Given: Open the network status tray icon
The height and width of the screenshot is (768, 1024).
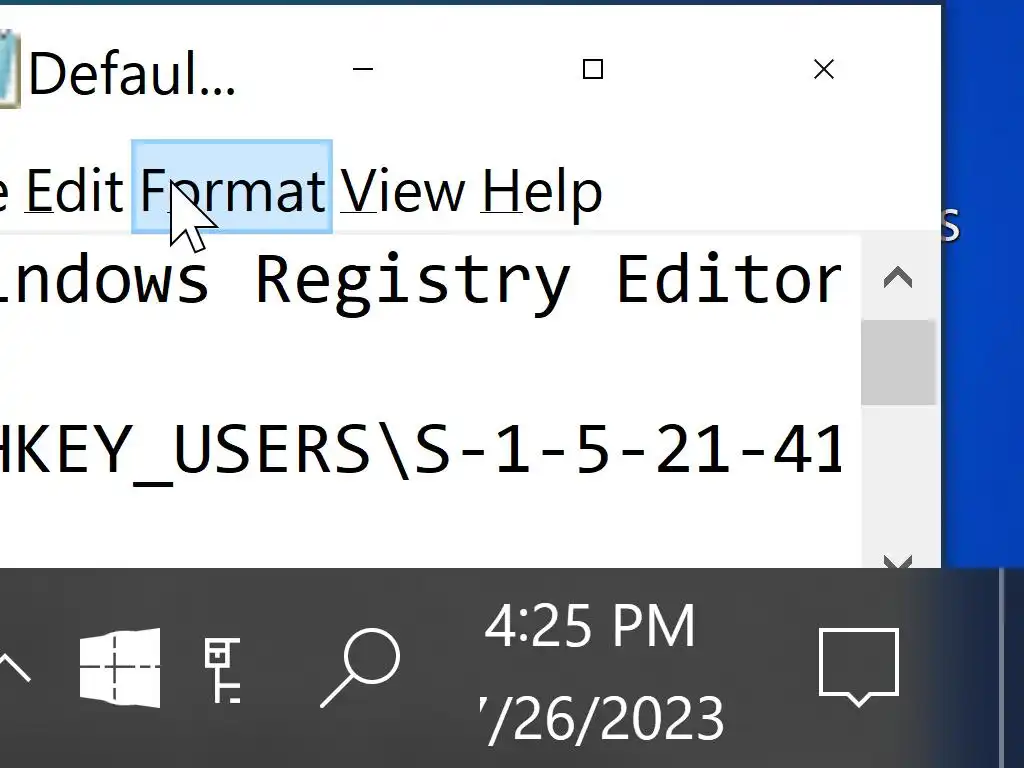Looking at the screenshot, I should (223, 669).
